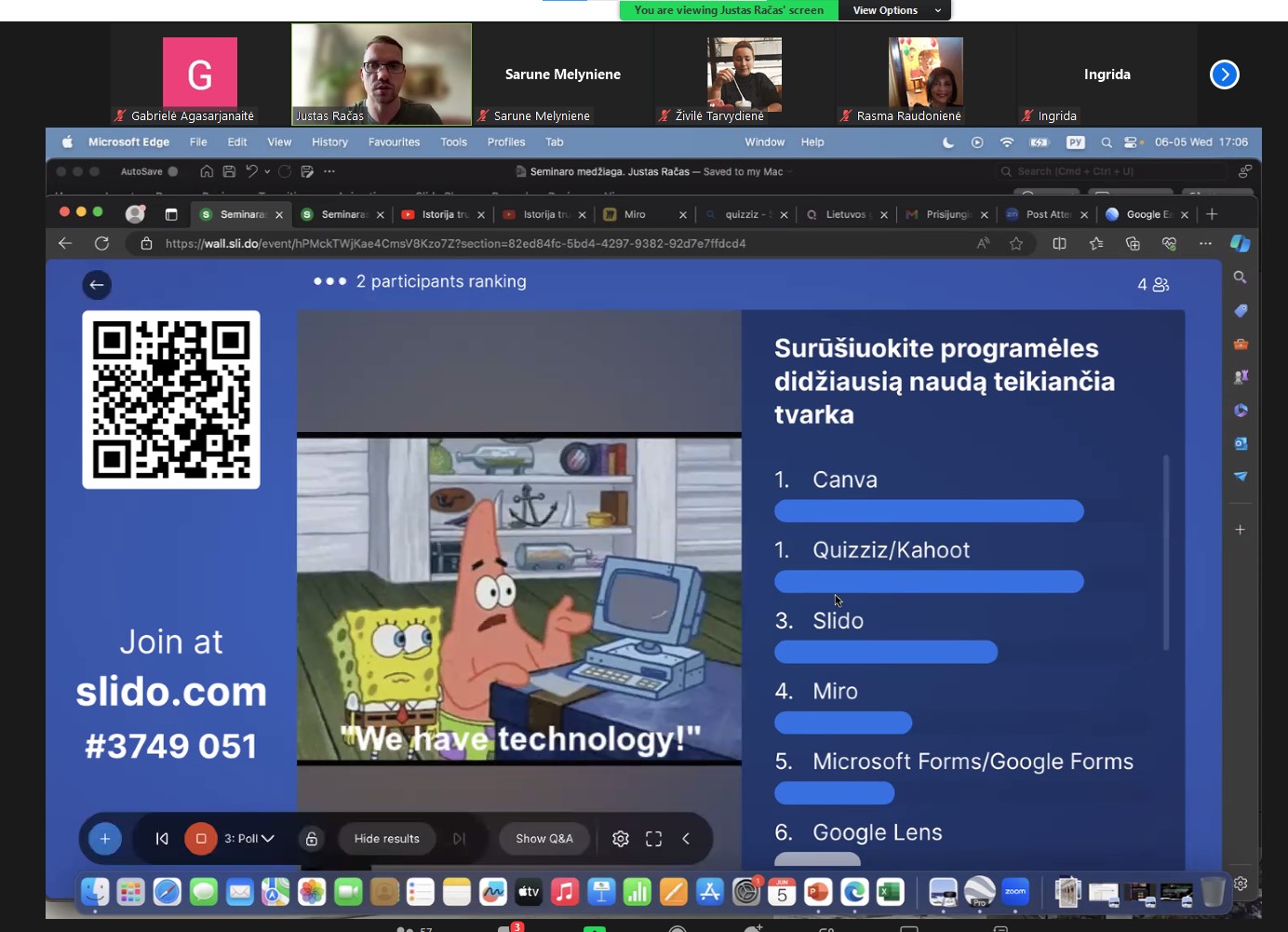
Task: Toggle Do Not Disturb moon icon
Action: tap(948, 142)
